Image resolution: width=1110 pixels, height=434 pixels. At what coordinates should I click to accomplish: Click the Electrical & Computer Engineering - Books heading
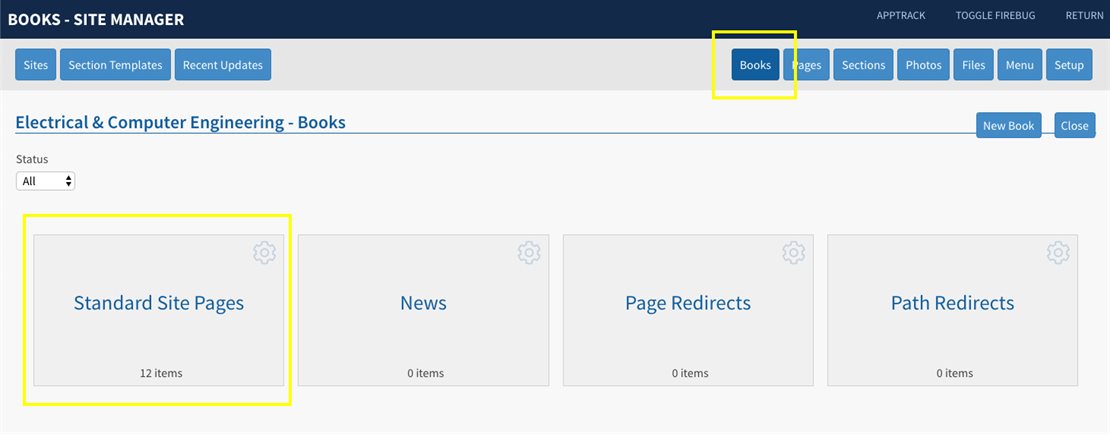pyautogui.click(x=181, y=122)
